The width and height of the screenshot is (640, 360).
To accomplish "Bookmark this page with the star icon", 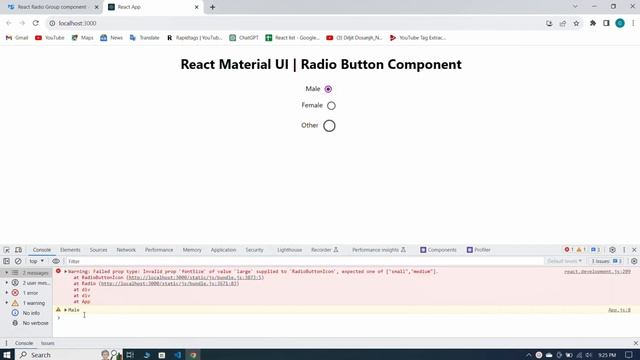I will click(576, 23).
